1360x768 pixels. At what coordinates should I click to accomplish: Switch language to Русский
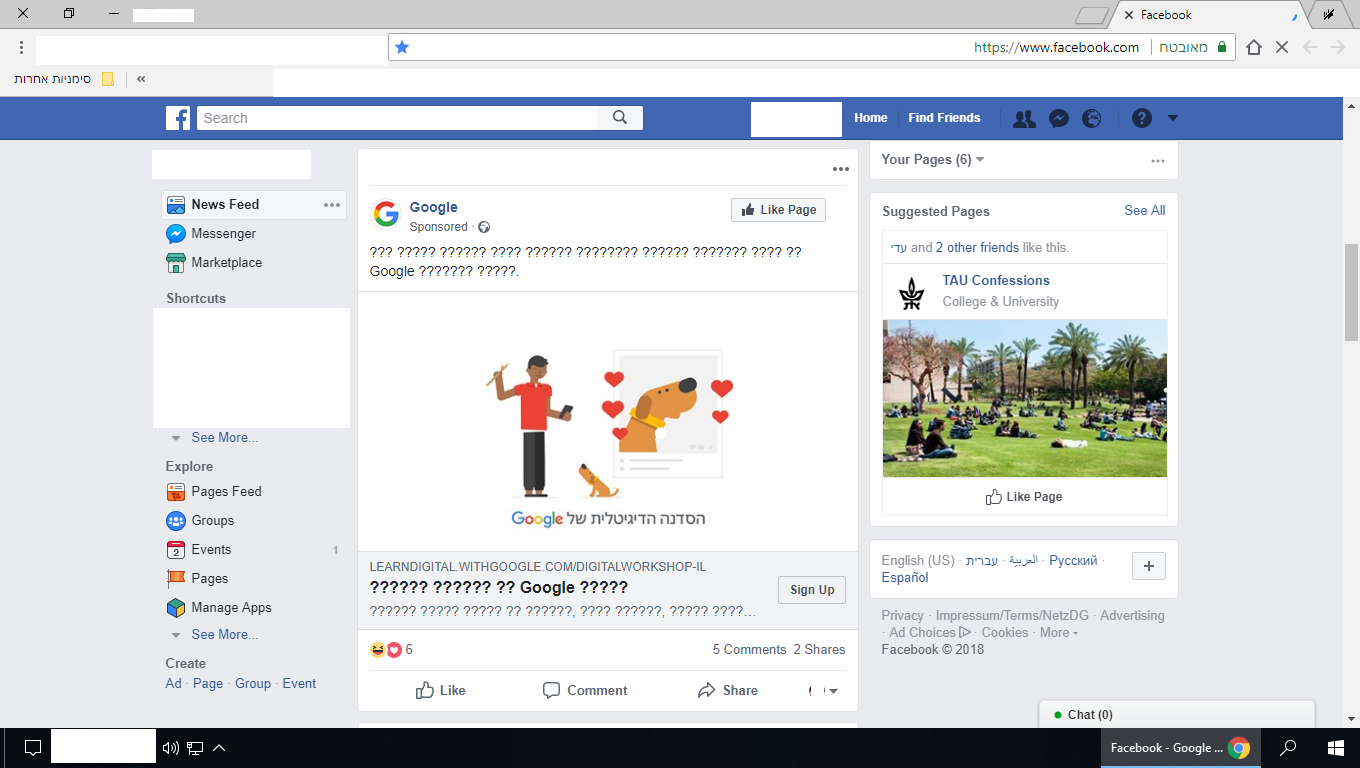[1073, 560]
